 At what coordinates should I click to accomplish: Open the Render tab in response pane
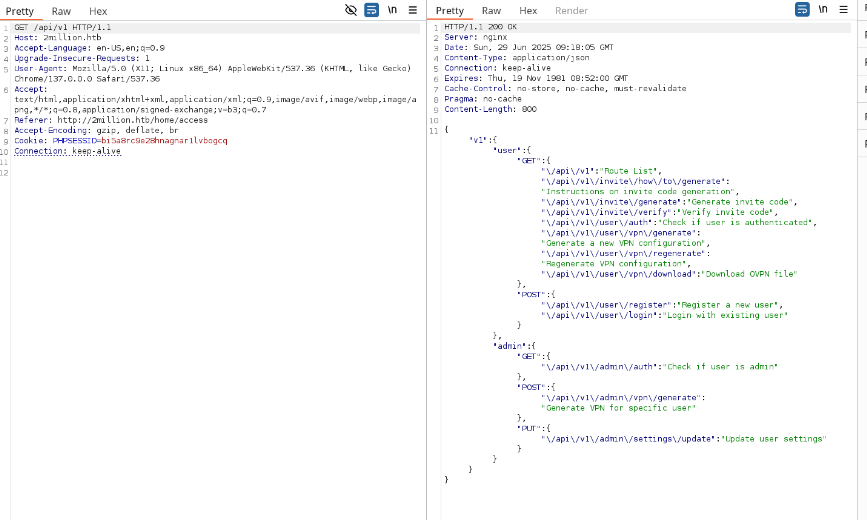tap(571, 11)
